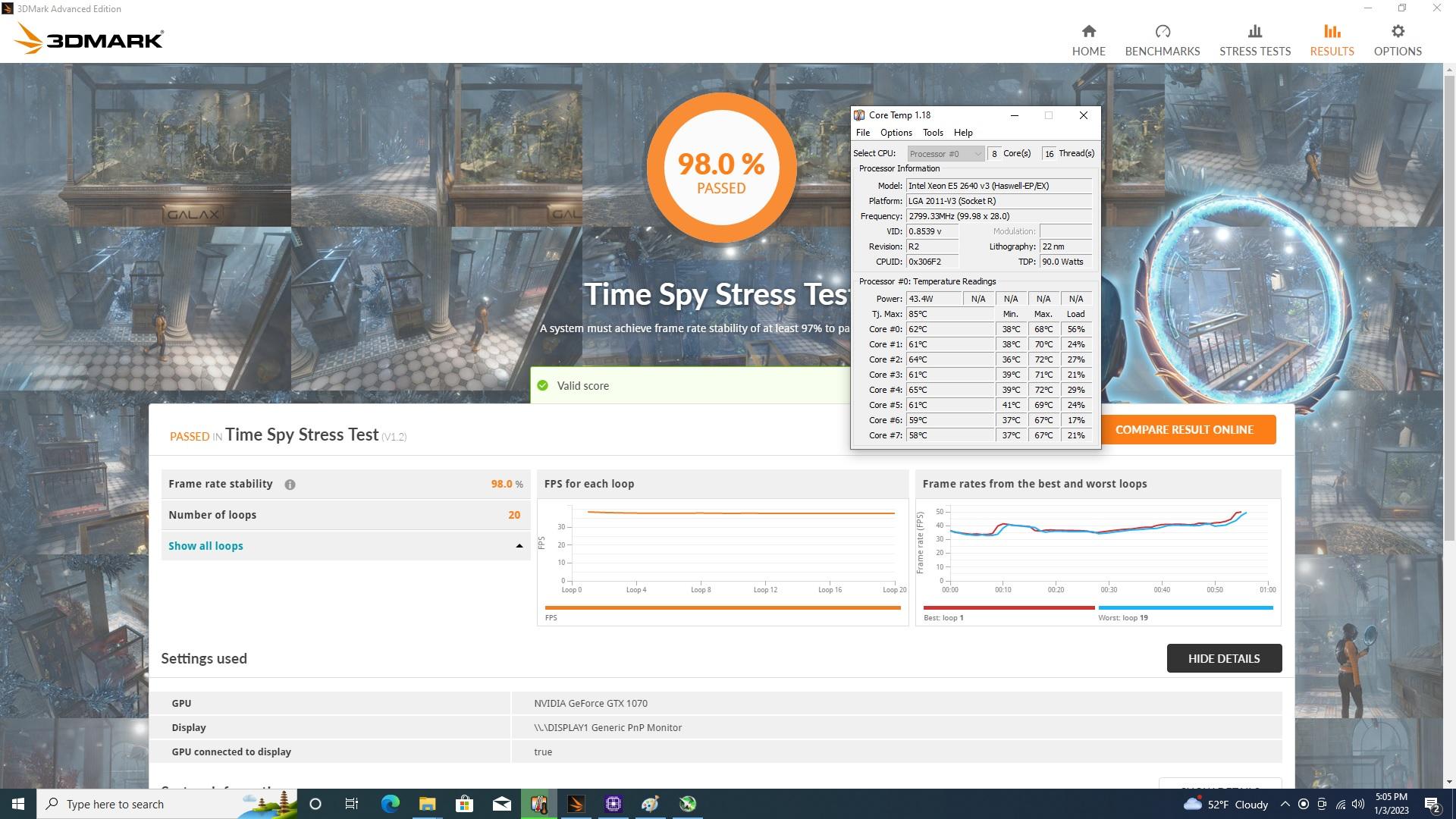The image size is (1456, 819).
Task: Open Cortana from the taskbar
Action: pyautogui.click(x=315, y=804)
